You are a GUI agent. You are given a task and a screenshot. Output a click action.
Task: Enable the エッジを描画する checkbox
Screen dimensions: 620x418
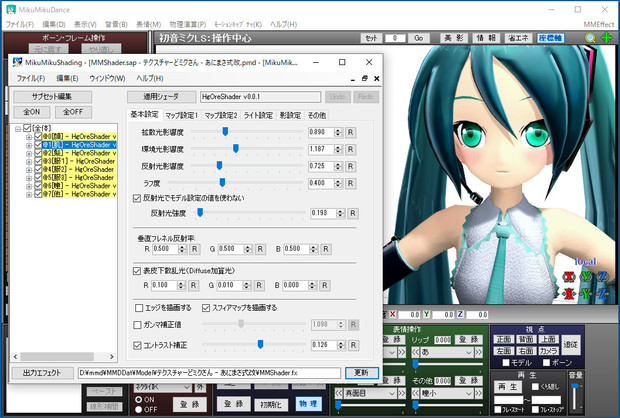(x=138, y=307)
